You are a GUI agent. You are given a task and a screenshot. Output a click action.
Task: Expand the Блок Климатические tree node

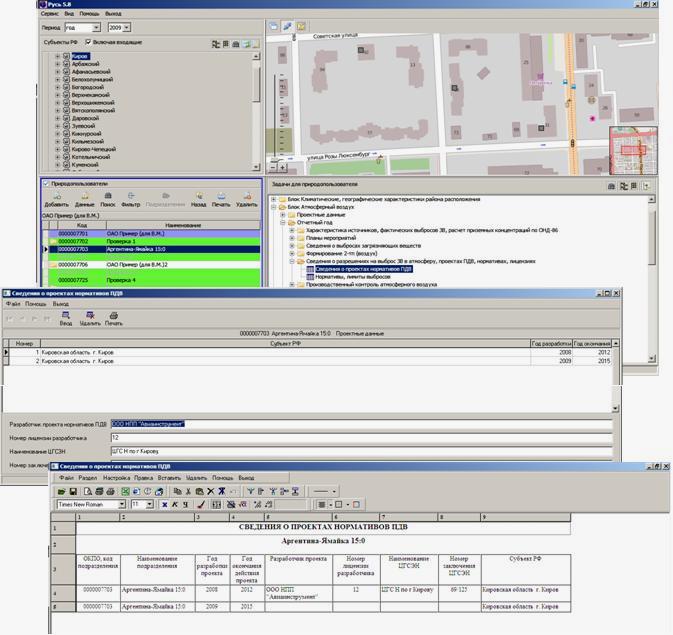coord(275,200)
